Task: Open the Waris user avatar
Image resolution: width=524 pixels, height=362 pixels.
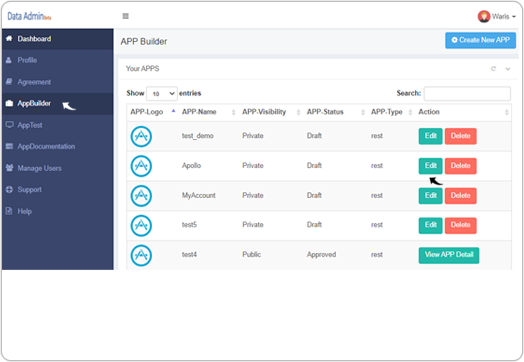Action: click(x=484, y=16)
